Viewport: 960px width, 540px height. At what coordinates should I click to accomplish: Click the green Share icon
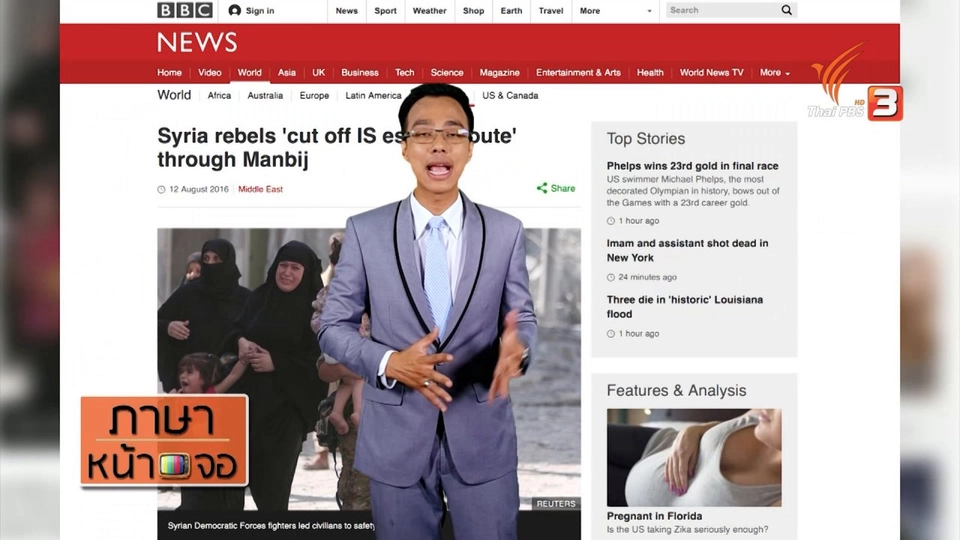coord(542,188)
